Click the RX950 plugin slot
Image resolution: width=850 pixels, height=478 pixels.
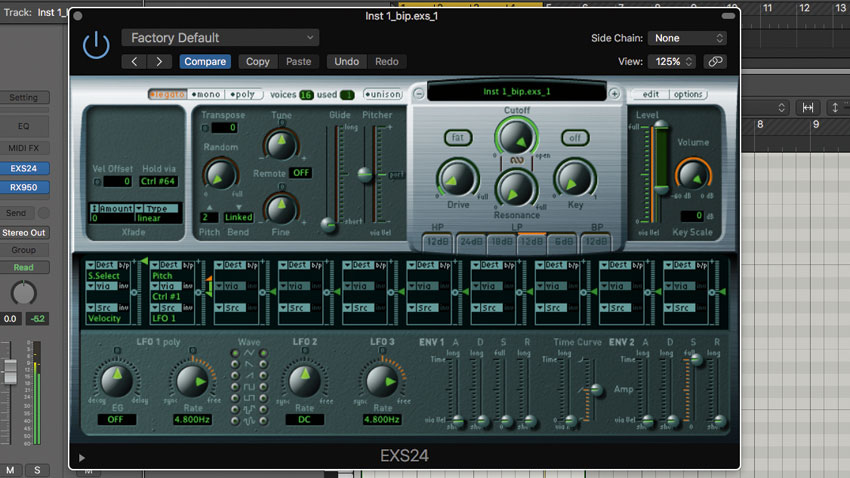click(24, 188)
